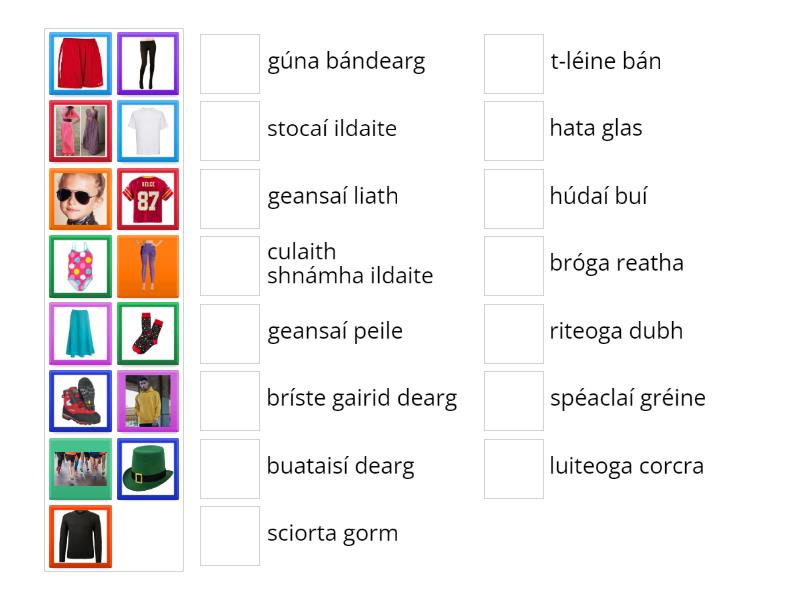Click the empty box beside "gúna bándearg"
This screenshot has width=800, height=600.
click(x=230, y=63)
